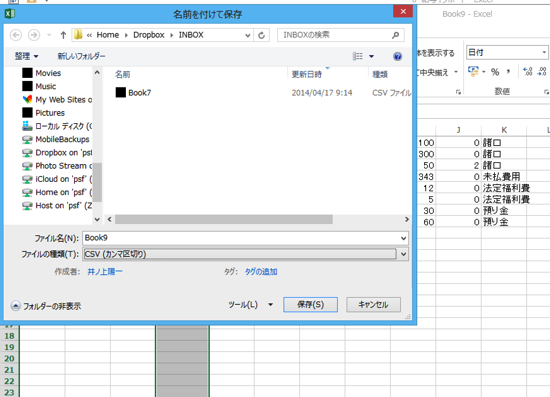Close the save dialog
Viewport: 550px width, 397px height.
click(x=403, y=12)
